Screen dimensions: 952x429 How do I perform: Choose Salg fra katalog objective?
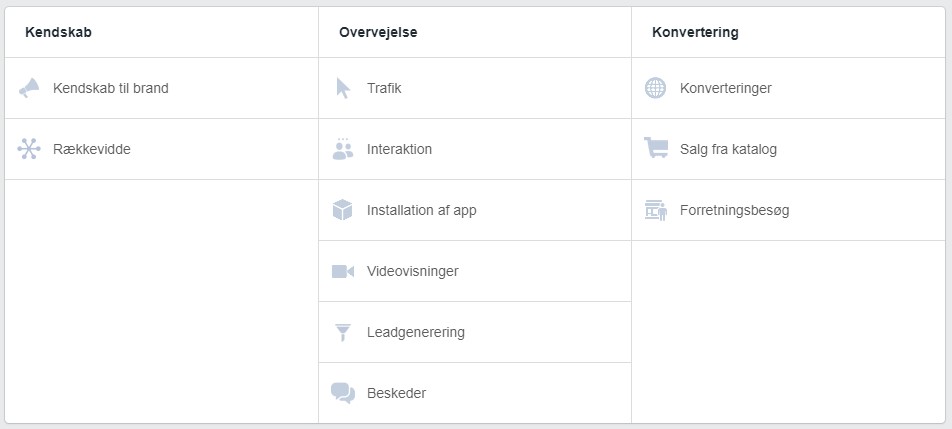[x=788, y=149]
